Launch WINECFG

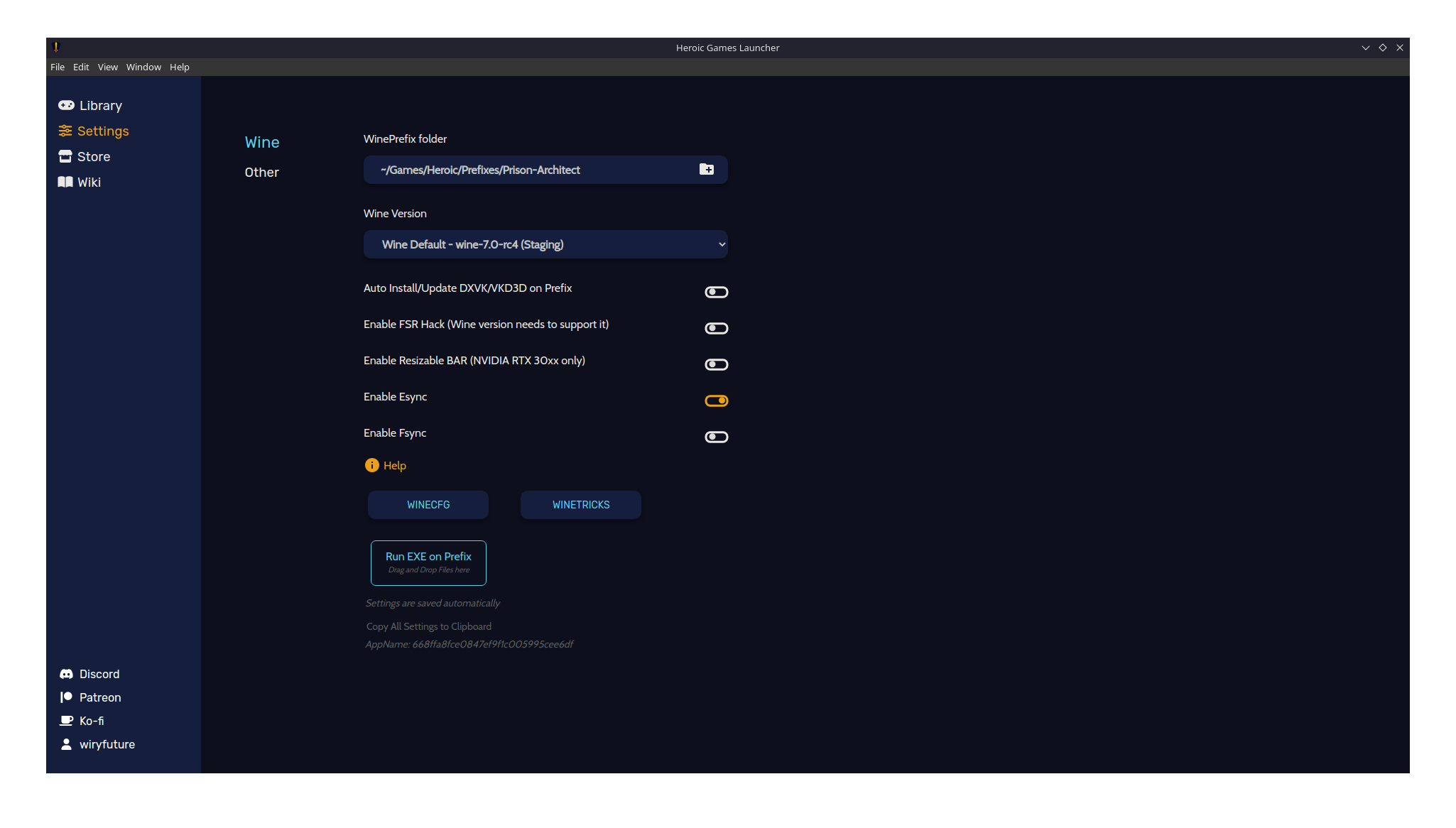tap(428, 504)
